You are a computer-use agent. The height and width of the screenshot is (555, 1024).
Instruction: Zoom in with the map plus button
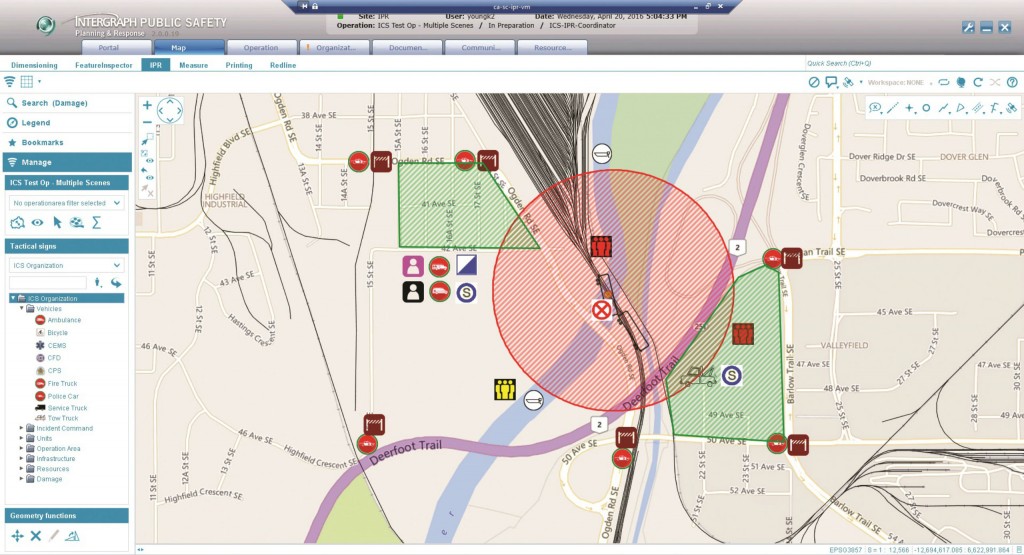[148, 105]
